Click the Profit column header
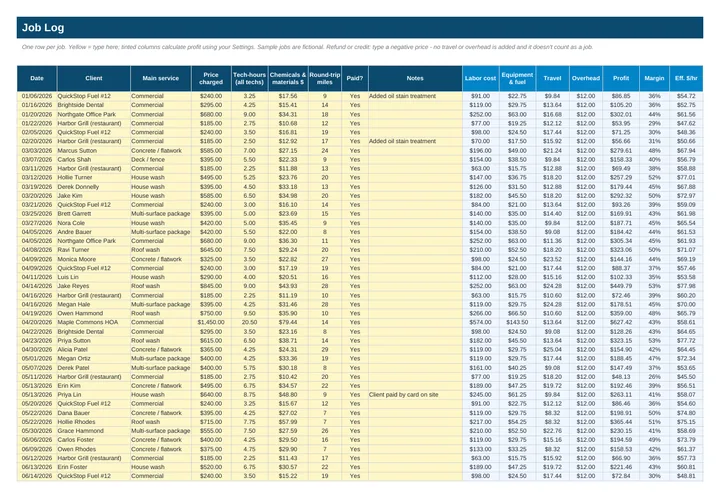720x498 pixels. 621,78
